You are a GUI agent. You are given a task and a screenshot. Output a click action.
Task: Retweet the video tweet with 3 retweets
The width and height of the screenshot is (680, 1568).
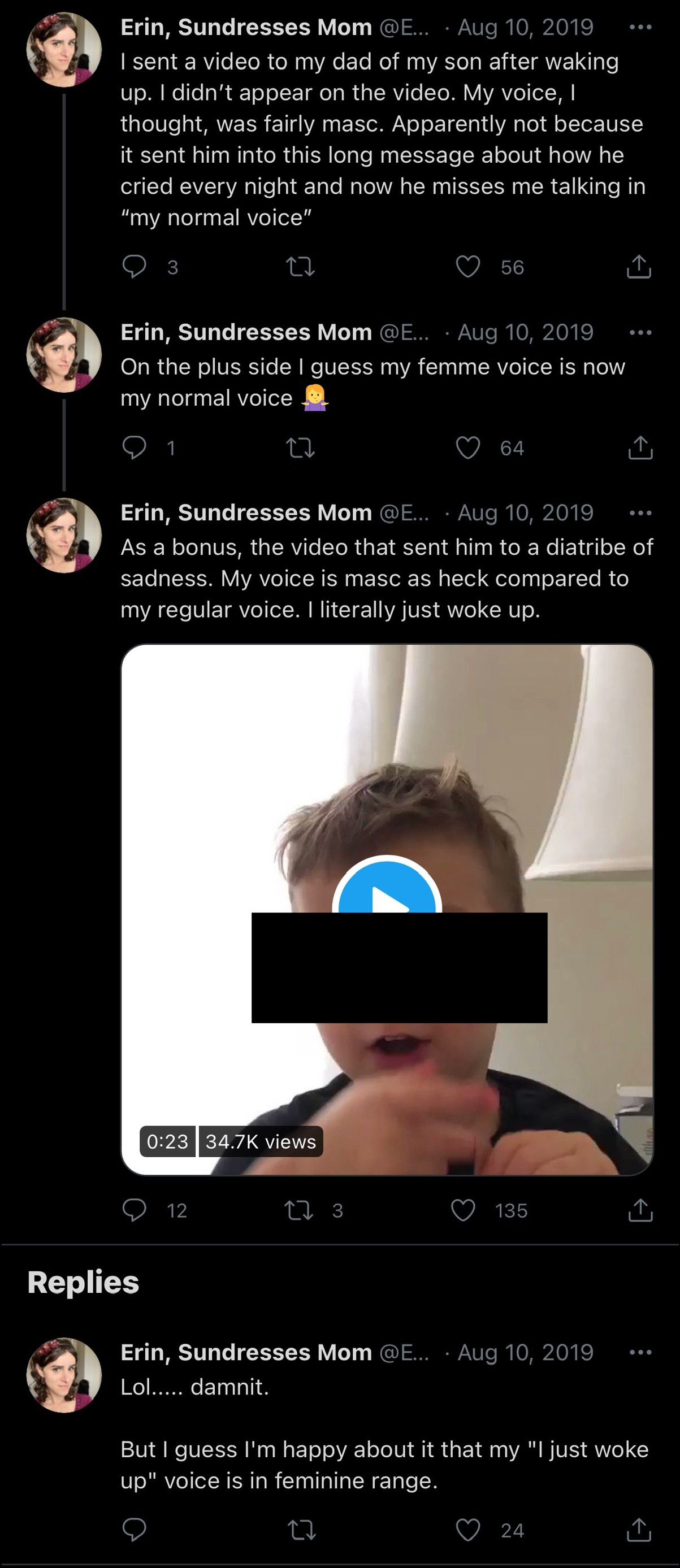300,1210
